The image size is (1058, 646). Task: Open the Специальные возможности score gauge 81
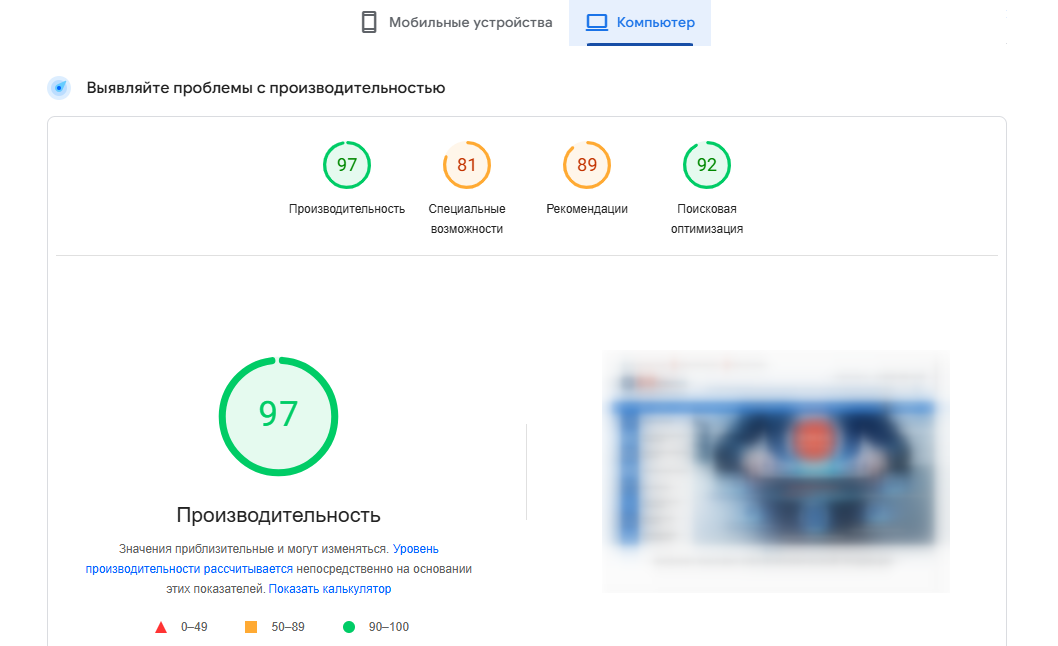(467, 165)
